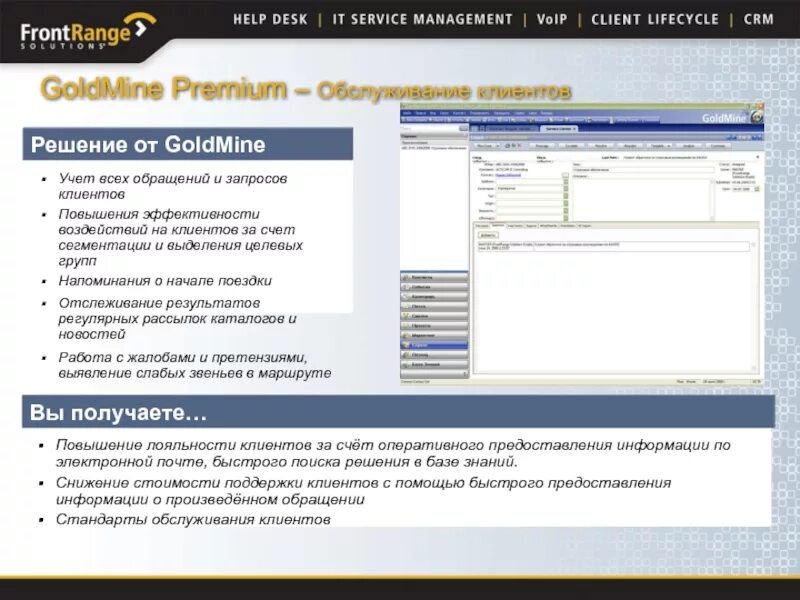Click the FrontRange Solutions logo

[x=88, y=31]
